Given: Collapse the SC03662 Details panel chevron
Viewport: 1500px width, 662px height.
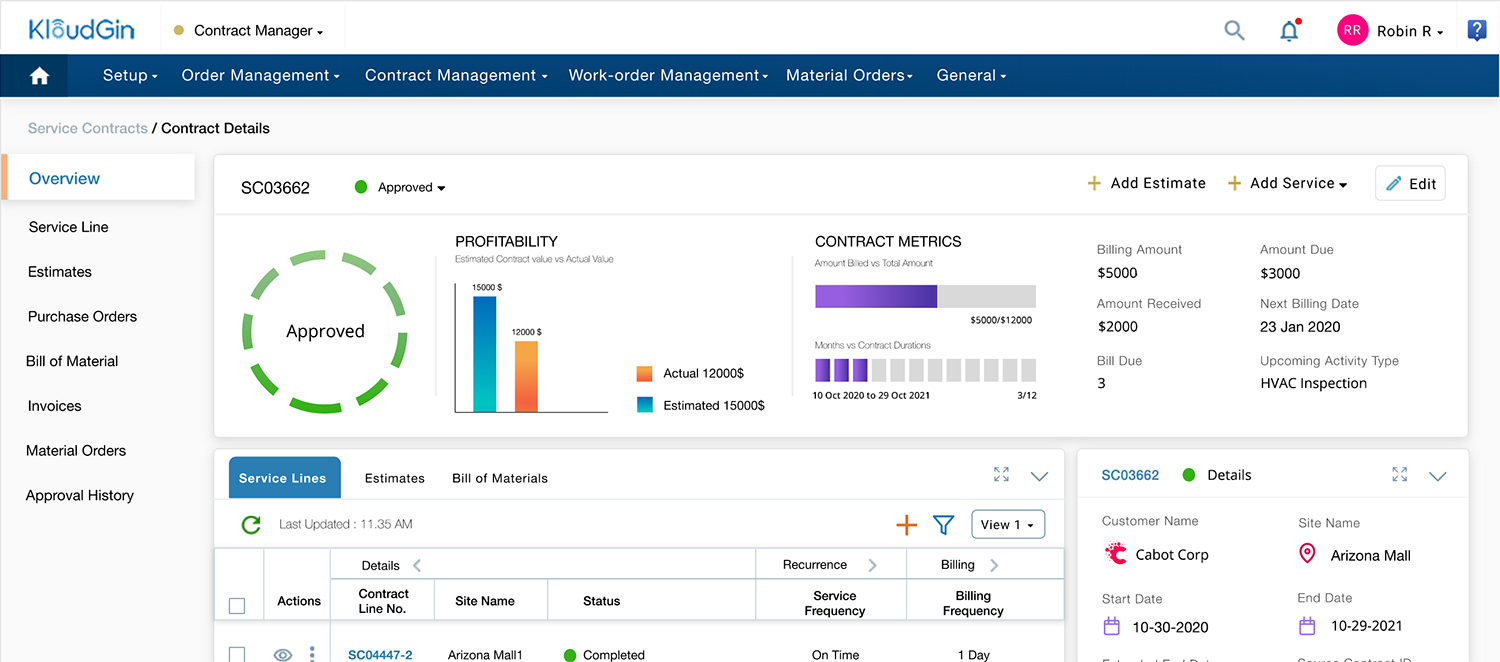Looking at the screenshot, I should click(x=1437, y=476).
